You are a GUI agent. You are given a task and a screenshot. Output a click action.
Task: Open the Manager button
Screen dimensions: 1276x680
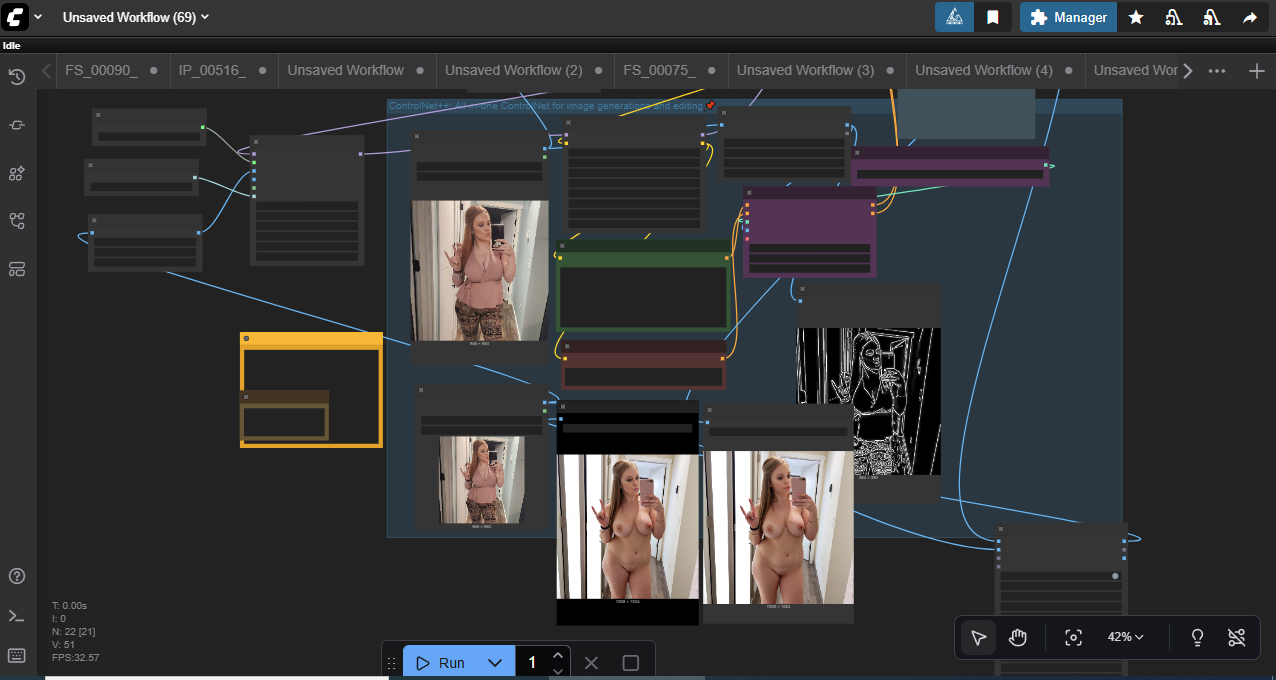(1068, 17)
